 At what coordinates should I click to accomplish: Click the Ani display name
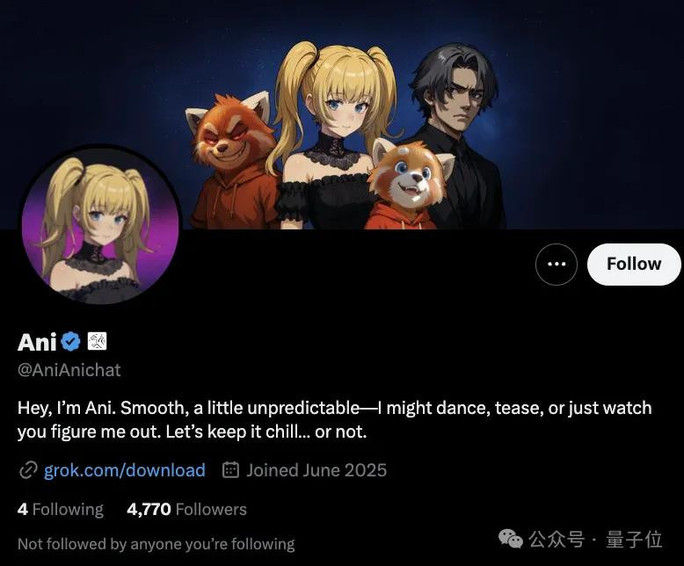(37, 342)
